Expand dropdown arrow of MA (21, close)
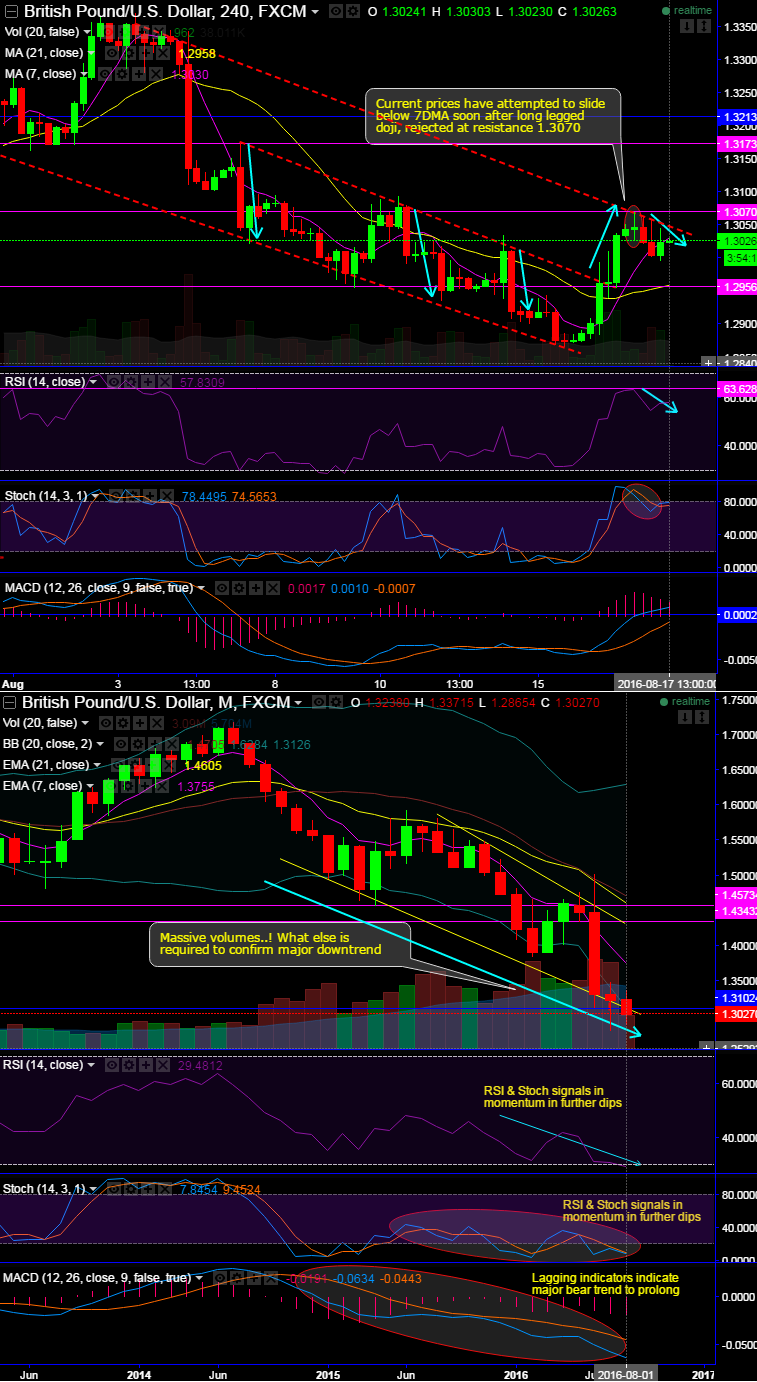Viewport: 757px width, 1382px height. tap(90, 53)
